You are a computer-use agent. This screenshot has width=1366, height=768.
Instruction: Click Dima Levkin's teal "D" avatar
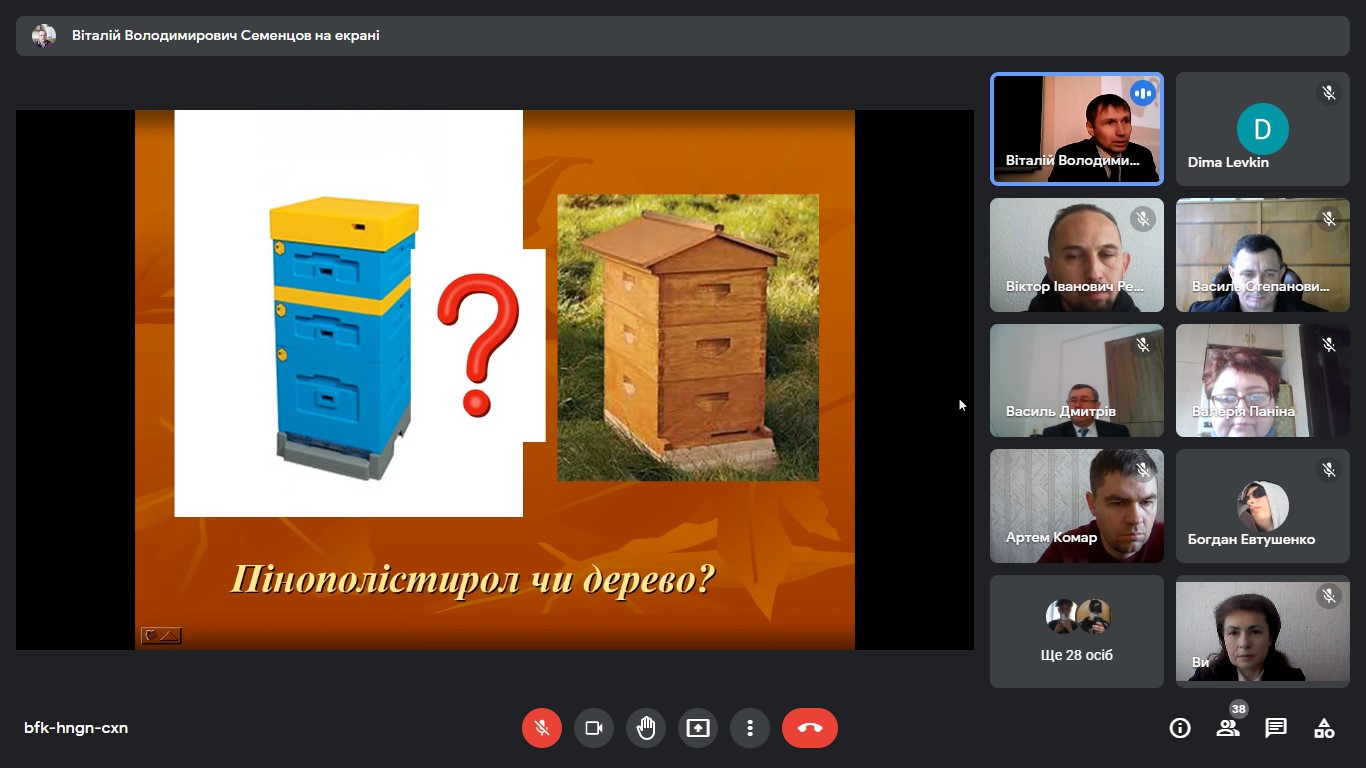[x=1262, y=129]
